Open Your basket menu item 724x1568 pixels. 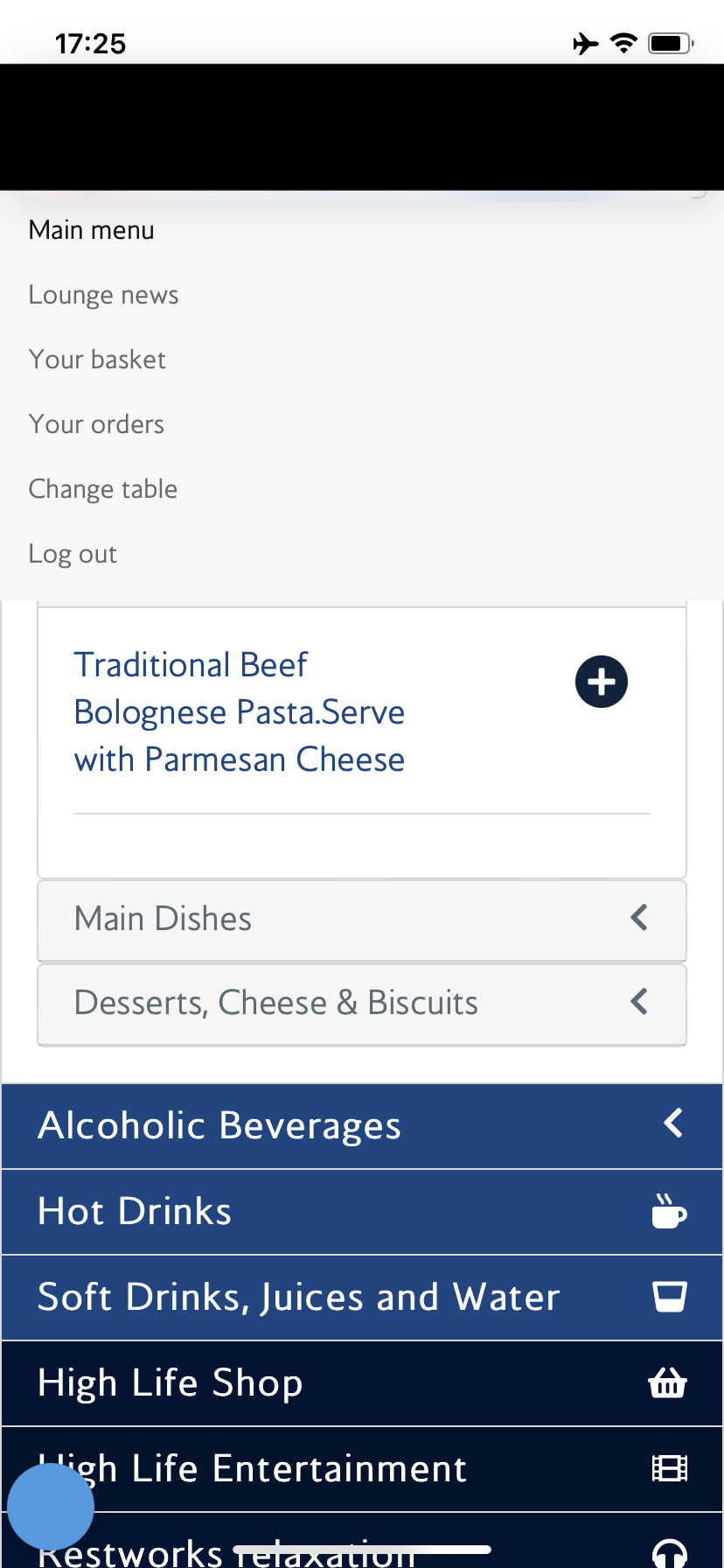point(97,360)
